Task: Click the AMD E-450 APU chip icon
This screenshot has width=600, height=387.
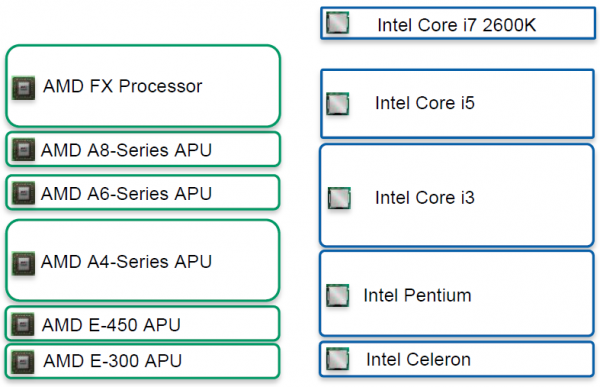Action: tap(23, 324)
